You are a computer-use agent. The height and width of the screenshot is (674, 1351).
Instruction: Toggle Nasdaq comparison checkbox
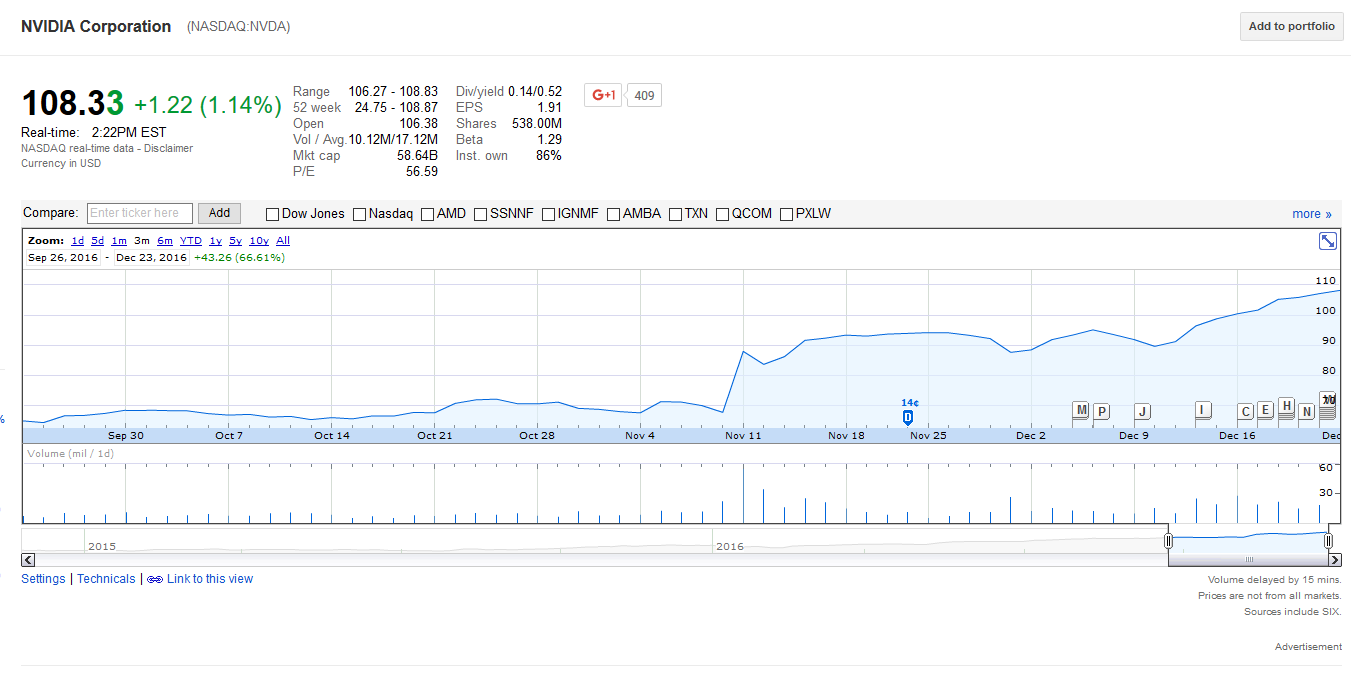[359, 214]
